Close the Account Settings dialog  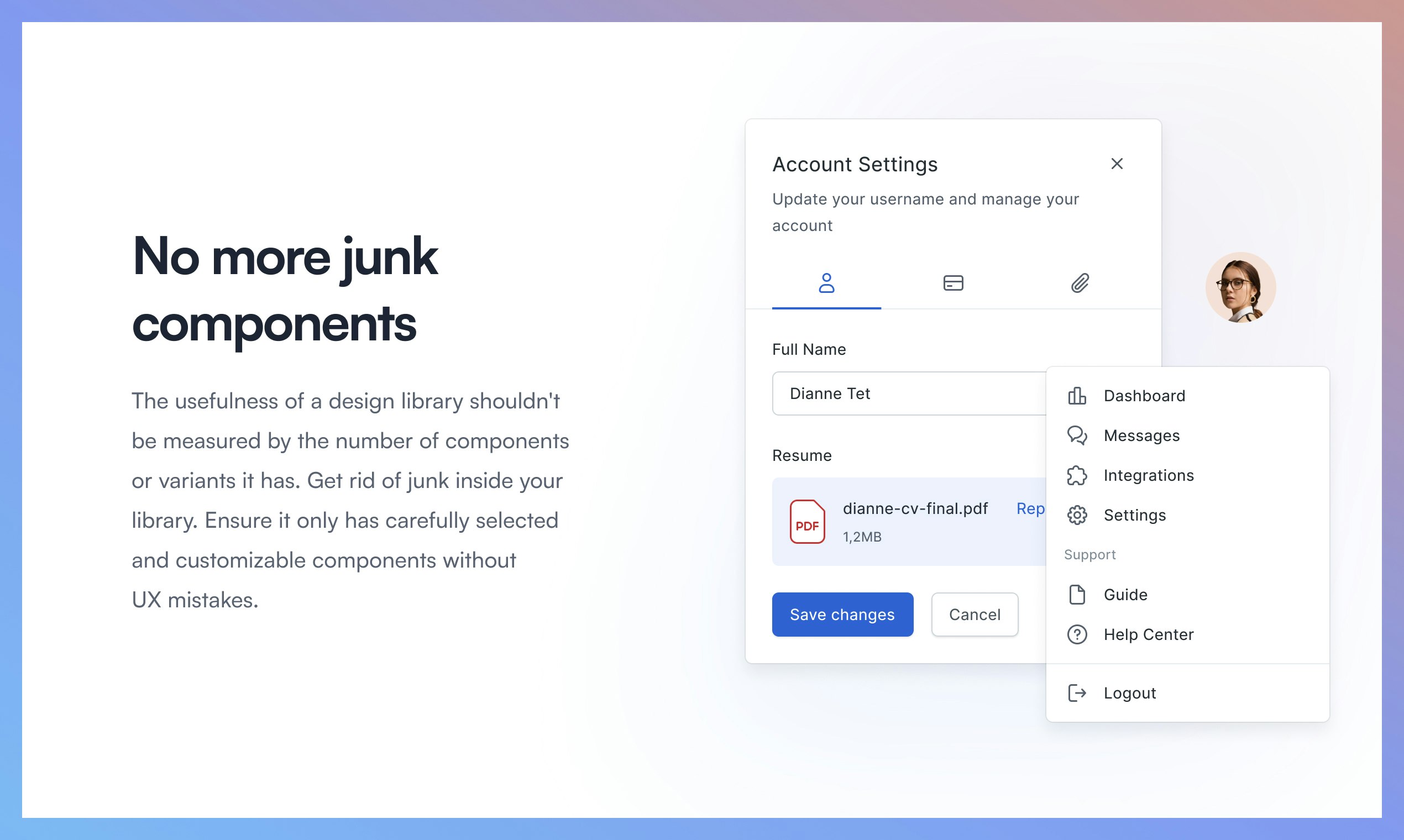[1117, 164]
